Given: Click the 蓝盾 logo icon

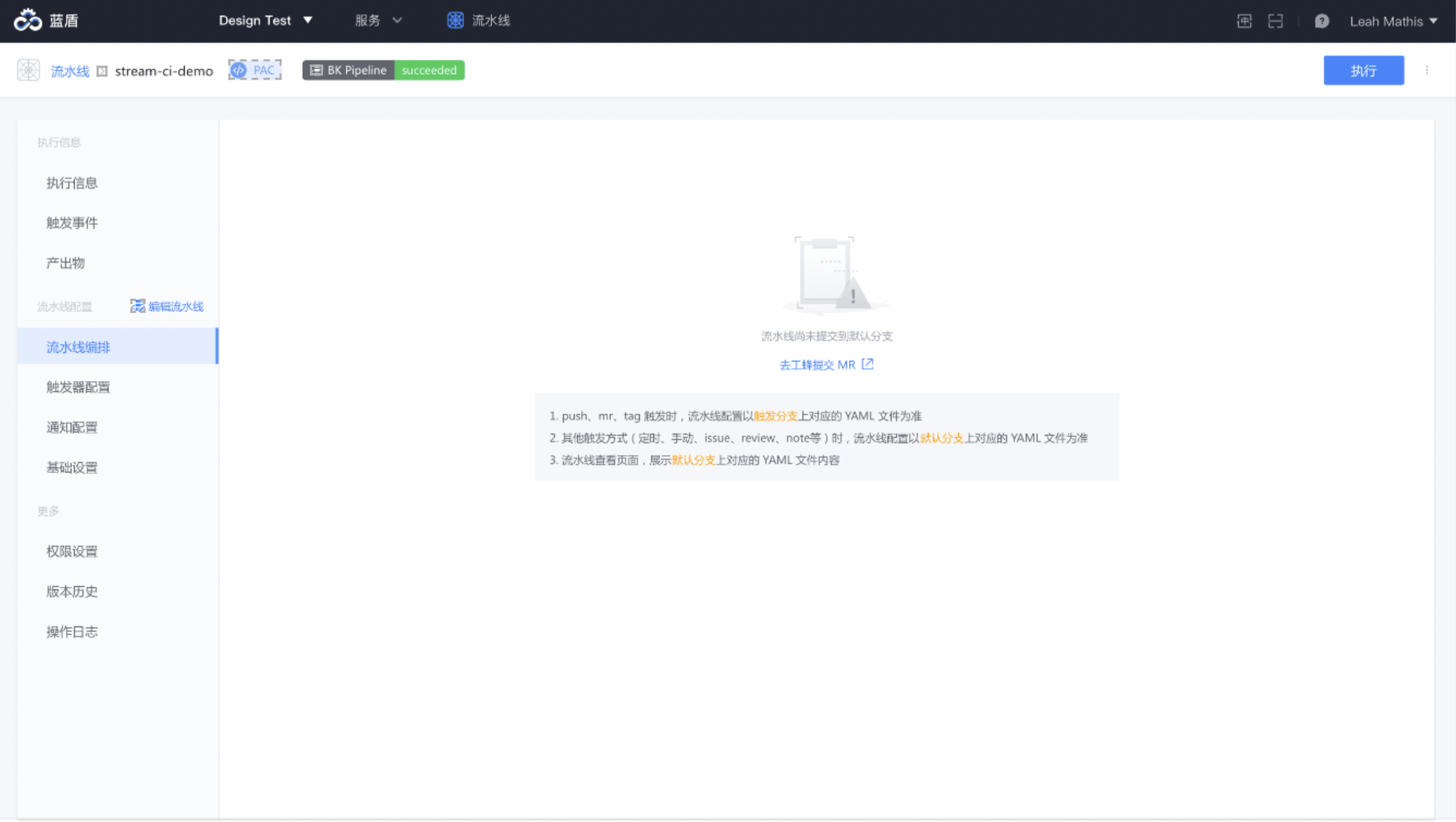Looking at the screenshot, I should click(30, 19).
